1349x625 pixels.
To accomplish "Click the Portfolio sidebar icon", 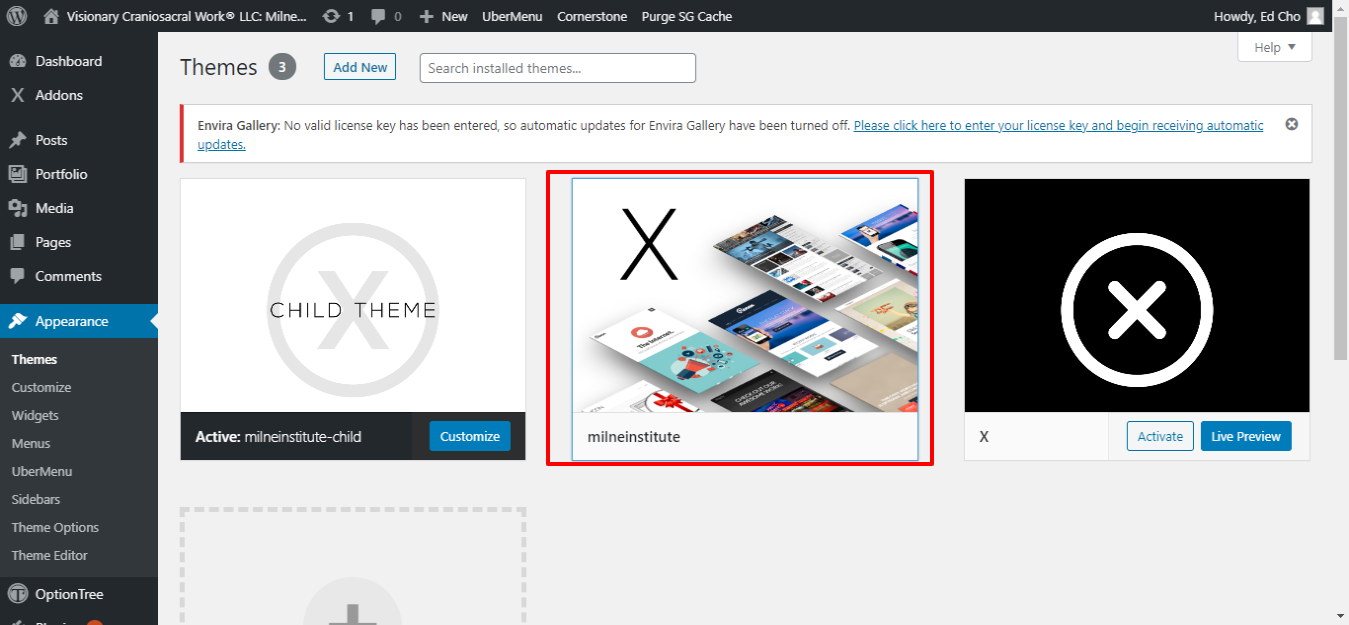I will click(x=17, y=174).
